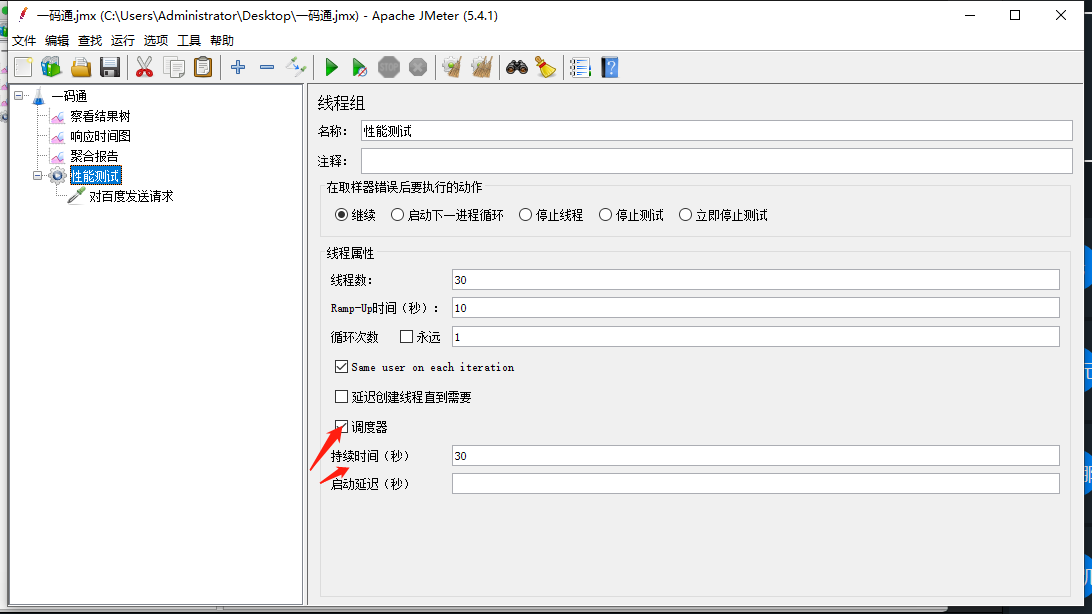Collapse the 性能测试 thread group node
The width and height of the screenshot is (1092, 614).
point(38,176)
